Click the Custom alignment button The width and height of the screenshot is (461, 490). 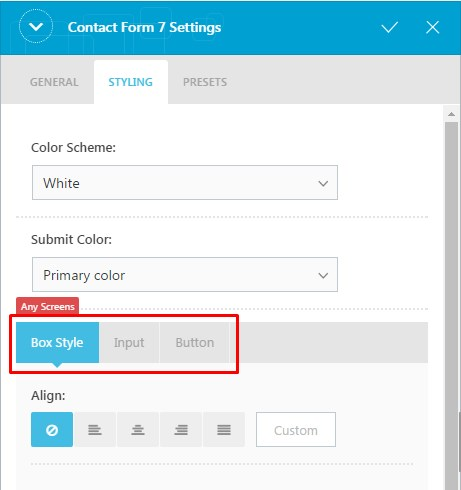click(296, 430)
